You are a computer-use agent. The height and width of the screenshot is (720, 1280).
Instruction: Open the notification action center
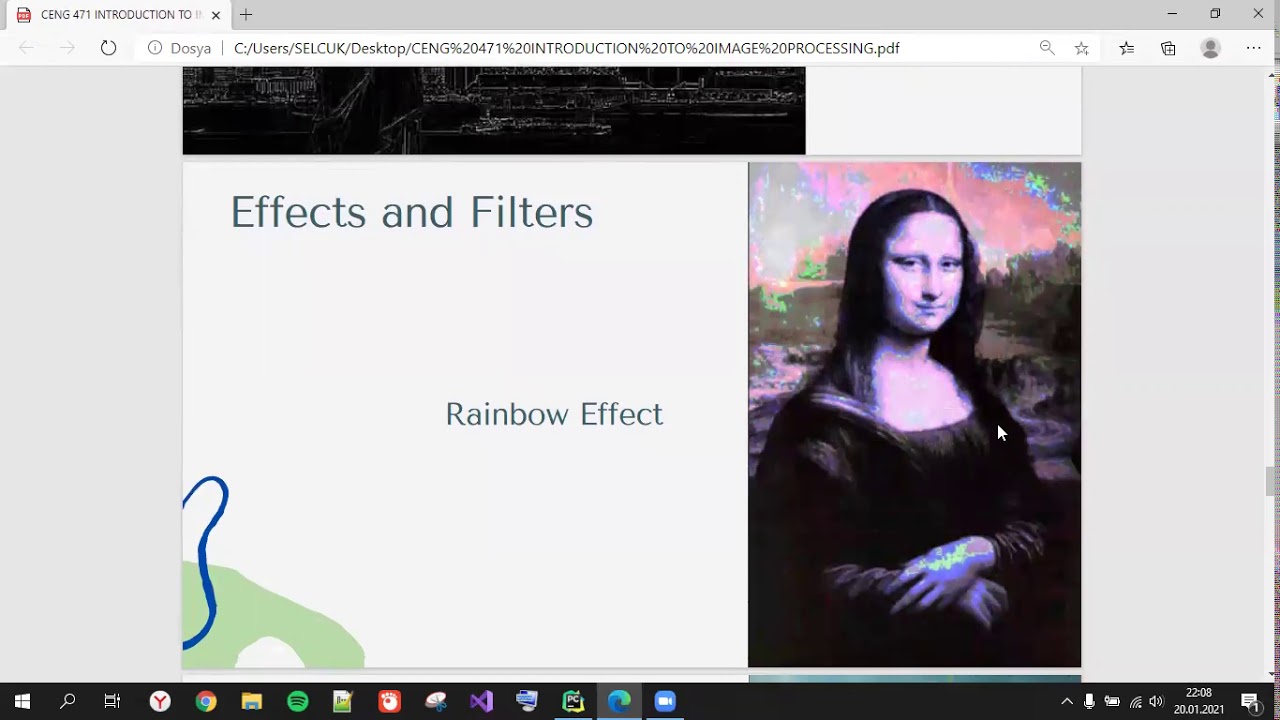click(x=1250, y=702)
